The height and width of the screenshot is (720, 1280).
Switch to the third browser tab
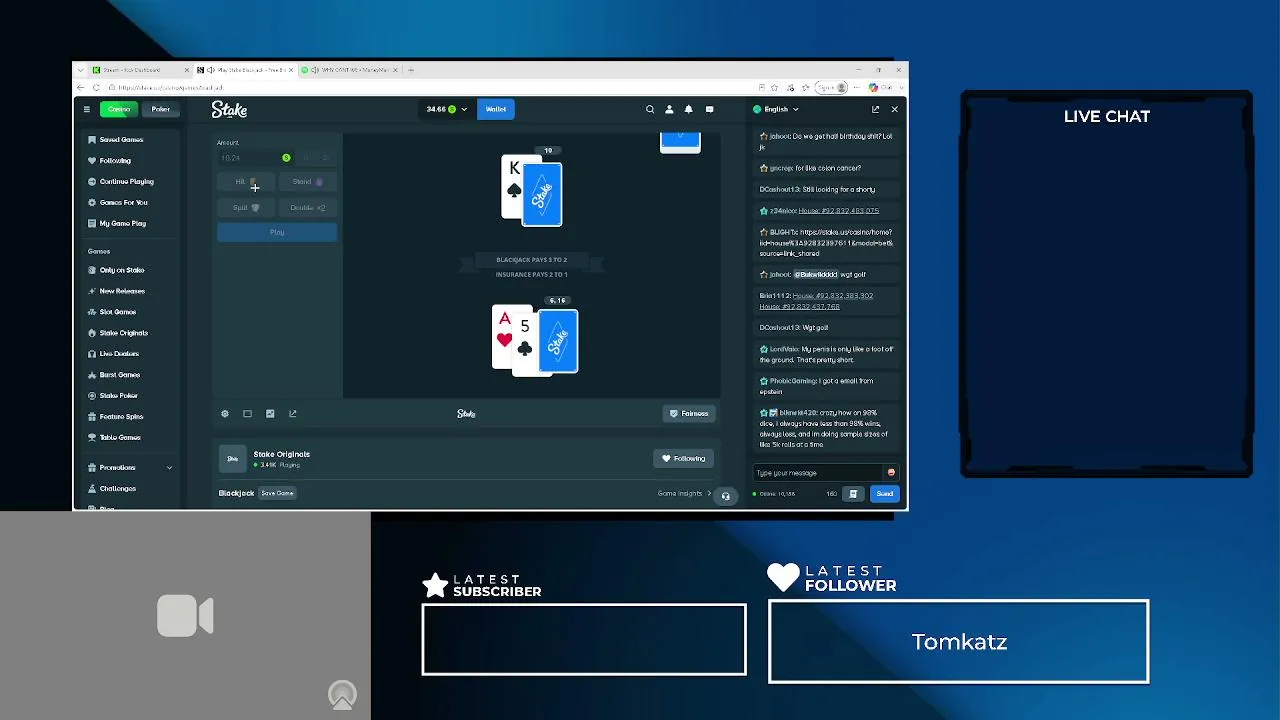point(350,70)
